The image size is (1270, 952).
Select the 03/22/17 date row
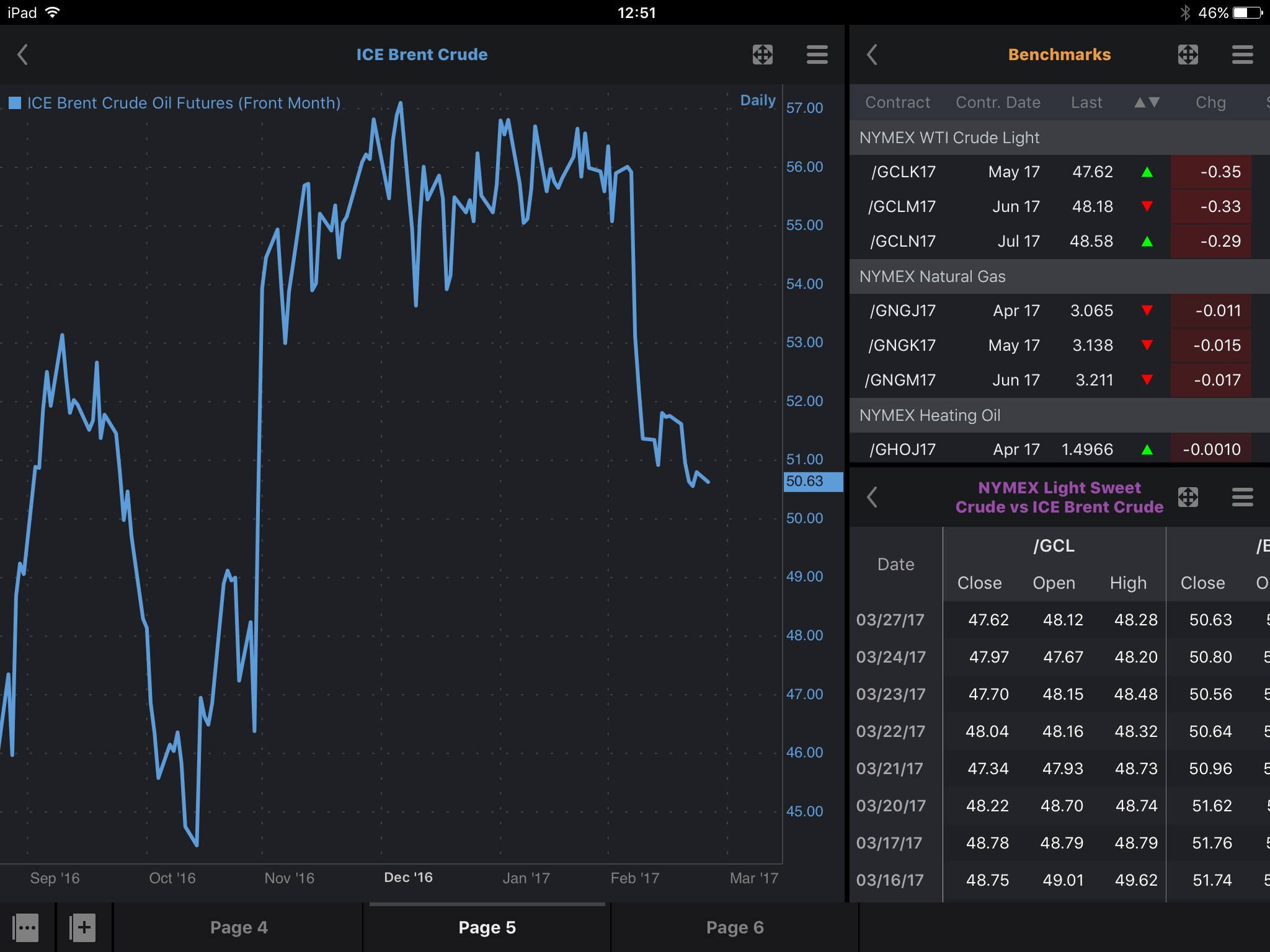1060,731
